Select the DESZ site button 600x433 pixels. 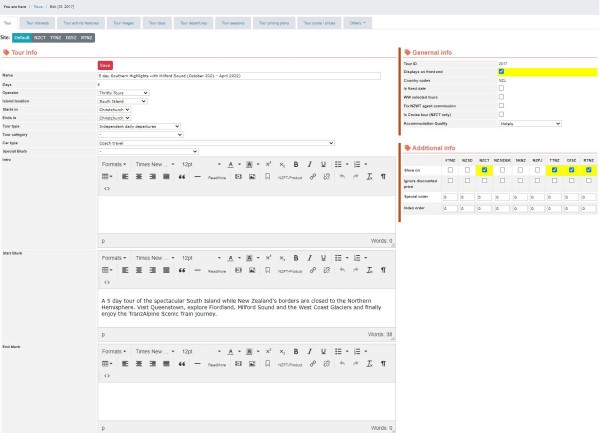point(71,38)
